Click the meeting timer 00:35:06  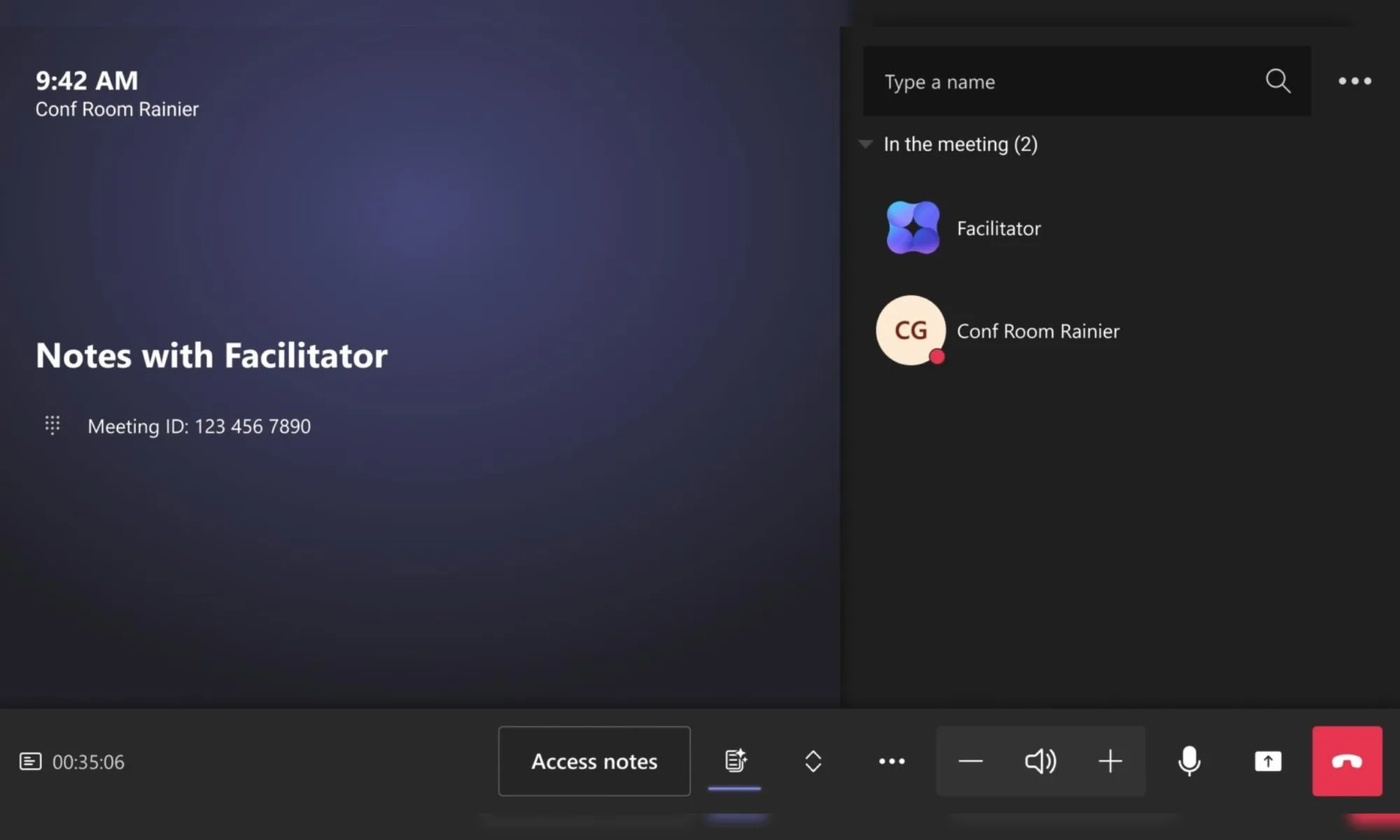click(88, 762)
